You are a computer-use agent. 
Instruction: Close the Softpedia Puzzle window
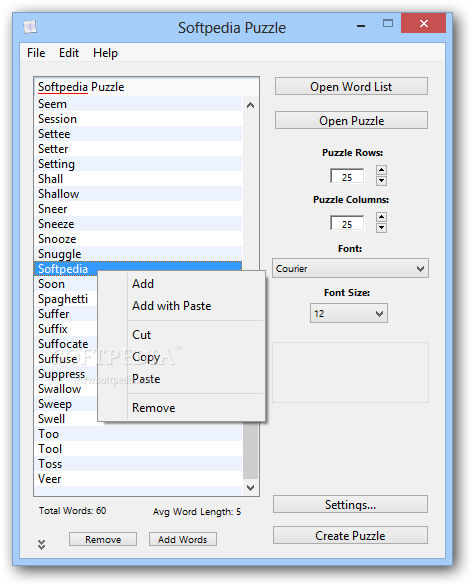coord(423,24)
